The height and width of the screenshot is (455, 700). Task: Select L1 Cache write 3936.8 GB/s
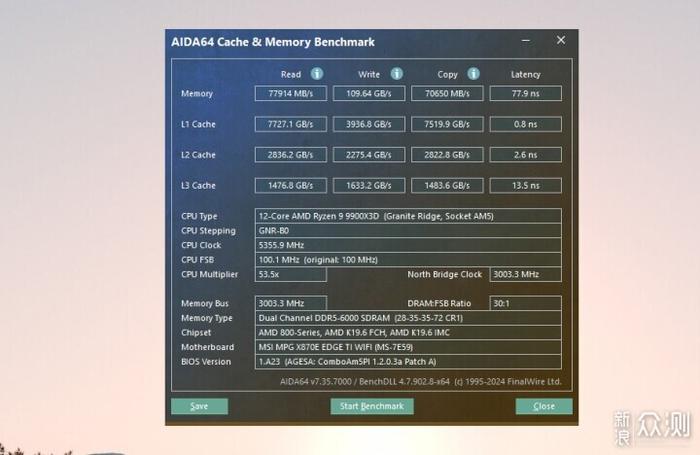click(x=369, y=124)
